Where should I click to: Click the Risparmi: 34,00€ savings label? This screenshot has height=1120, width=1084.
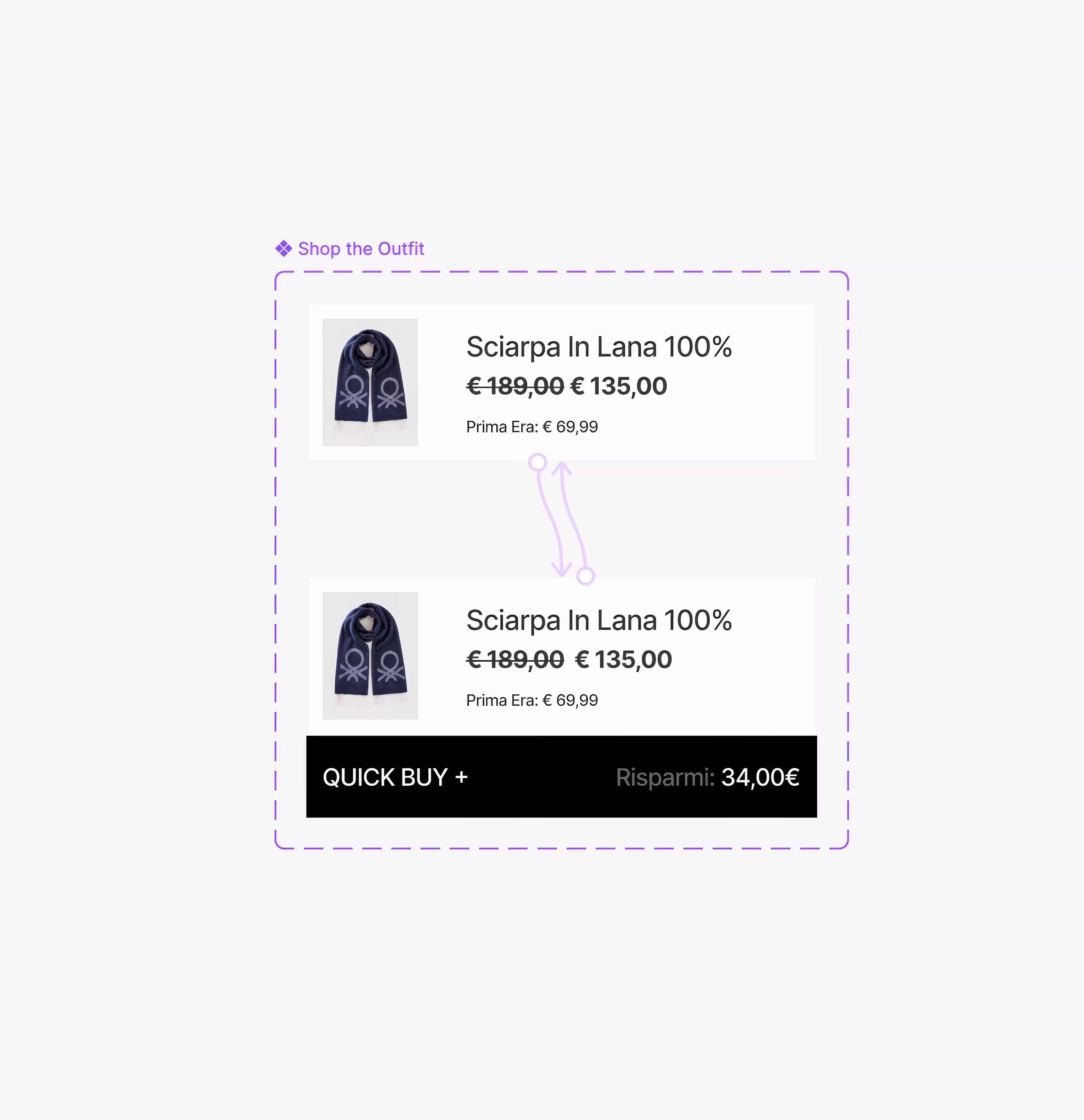click(708, 777)
